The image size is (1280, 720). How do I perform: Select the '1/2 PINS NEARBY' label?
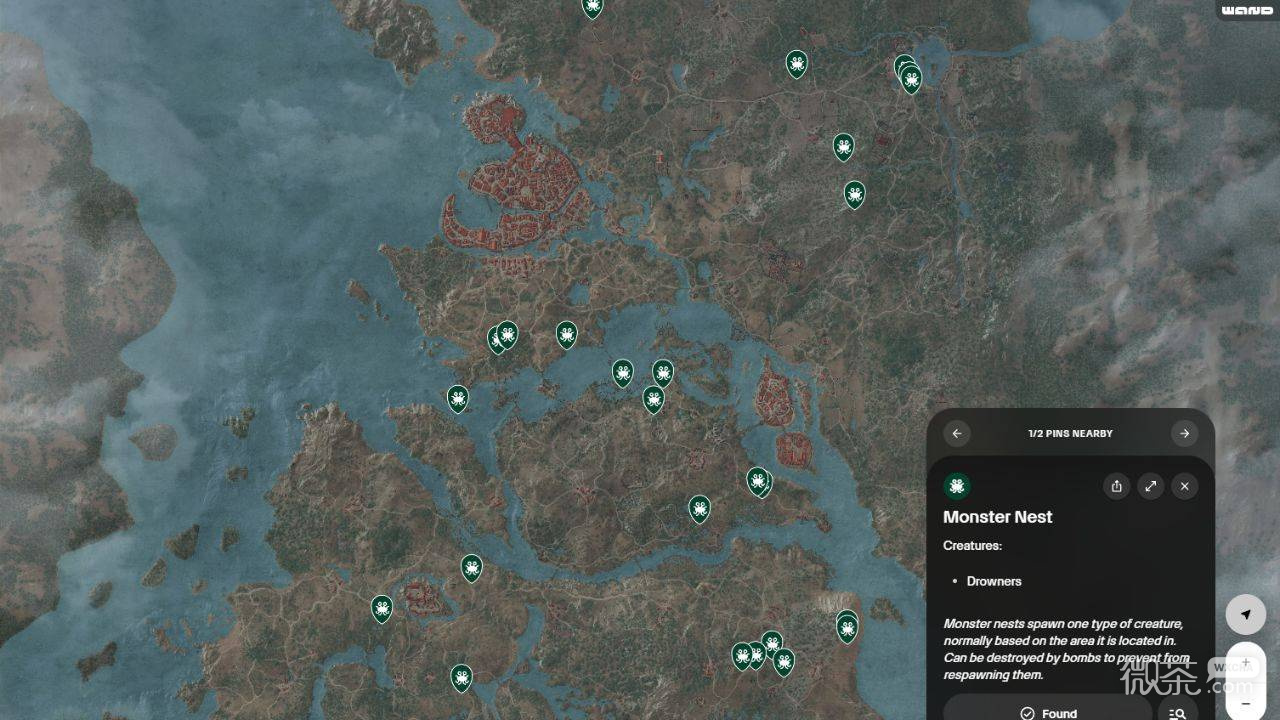[1070, 434]
